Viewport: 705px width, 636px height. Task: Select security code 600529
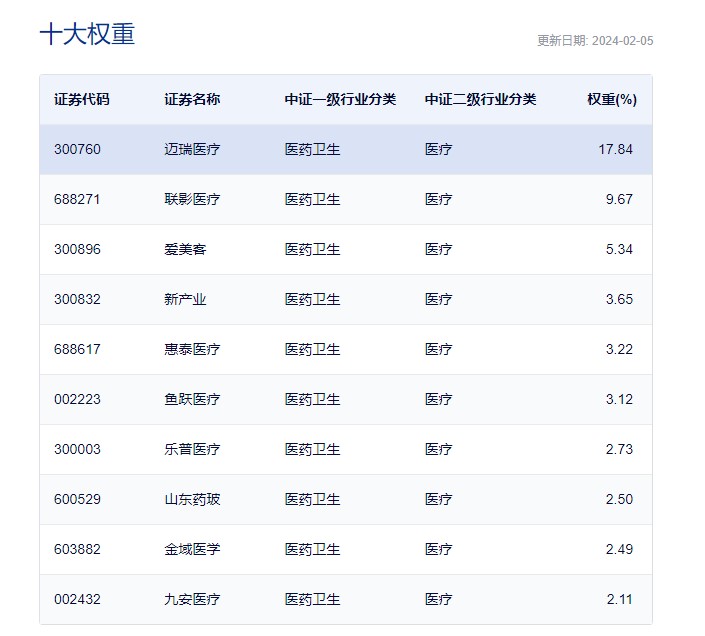point(77,499)
